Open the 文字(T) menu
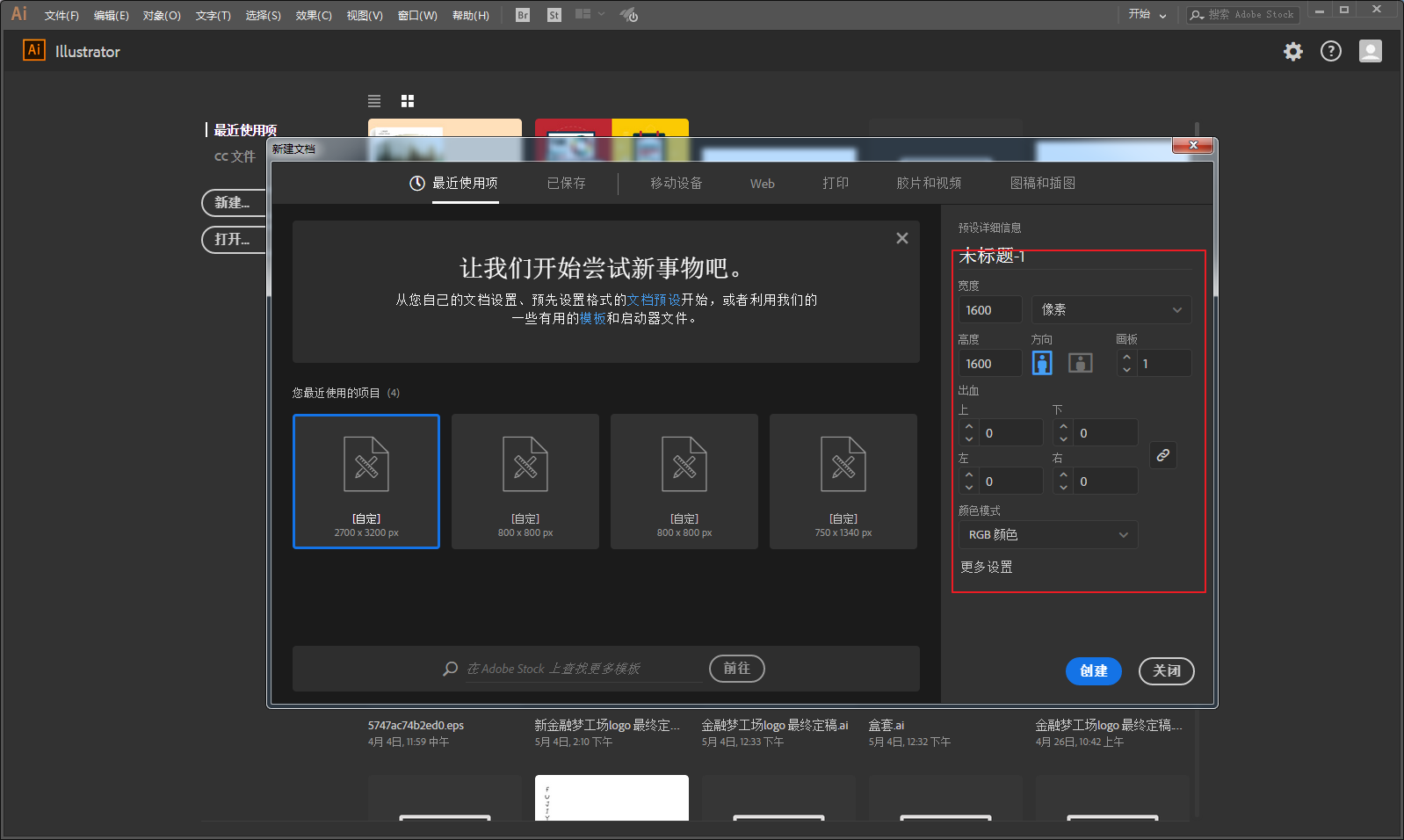Screen dimensions: 1404x840 (x=213, y=15)
